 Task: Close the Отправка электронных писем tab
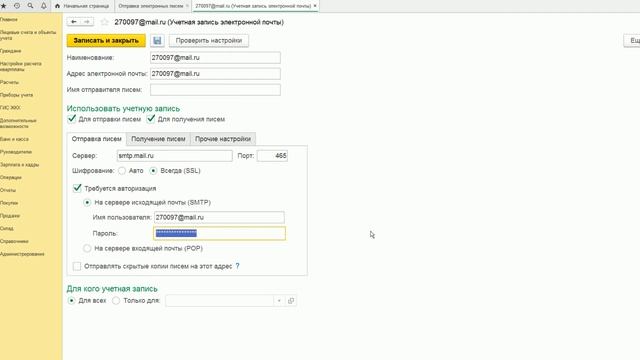187,6
